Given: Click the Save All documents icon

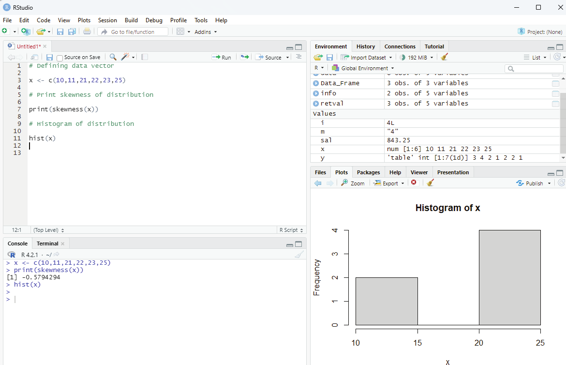Looking at the screenshot, I should (x=72, y=32).
